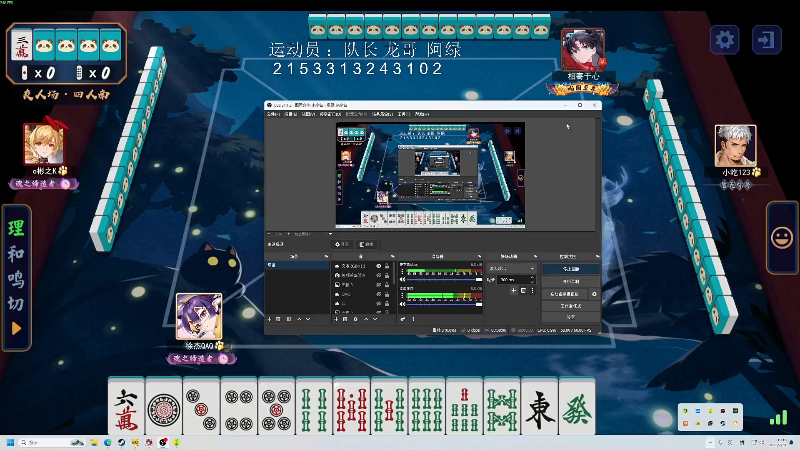
Task: Add a new source in OBS
Action: coord(336,319)
